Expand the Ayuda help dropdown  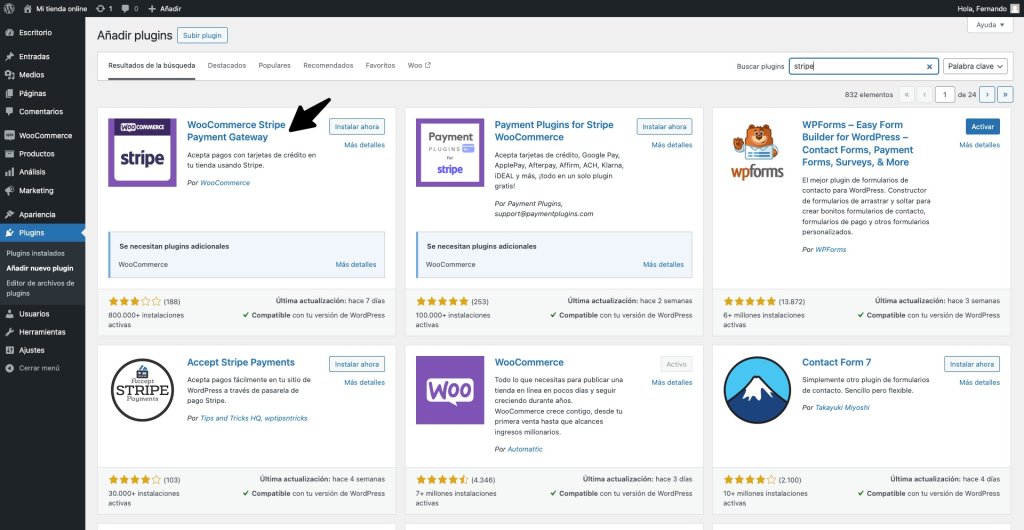point(990,25)
